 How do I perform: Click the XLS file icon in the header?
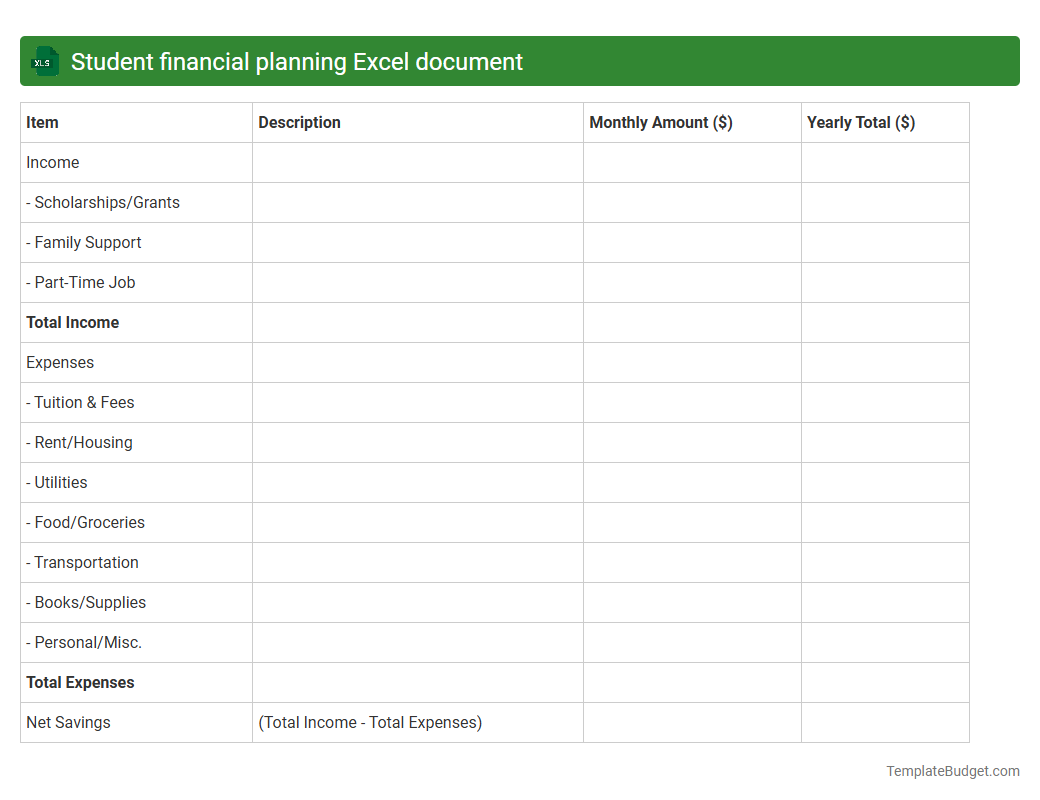click(x=44, y=61)
